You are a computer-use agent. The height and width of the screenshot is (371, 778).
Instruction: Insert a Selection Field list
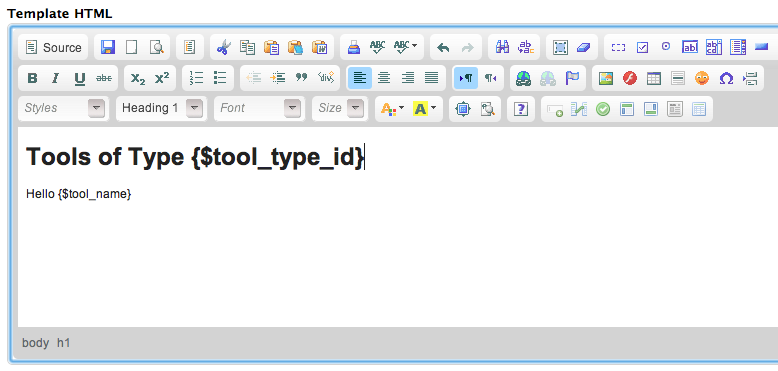tap(738, 48)
